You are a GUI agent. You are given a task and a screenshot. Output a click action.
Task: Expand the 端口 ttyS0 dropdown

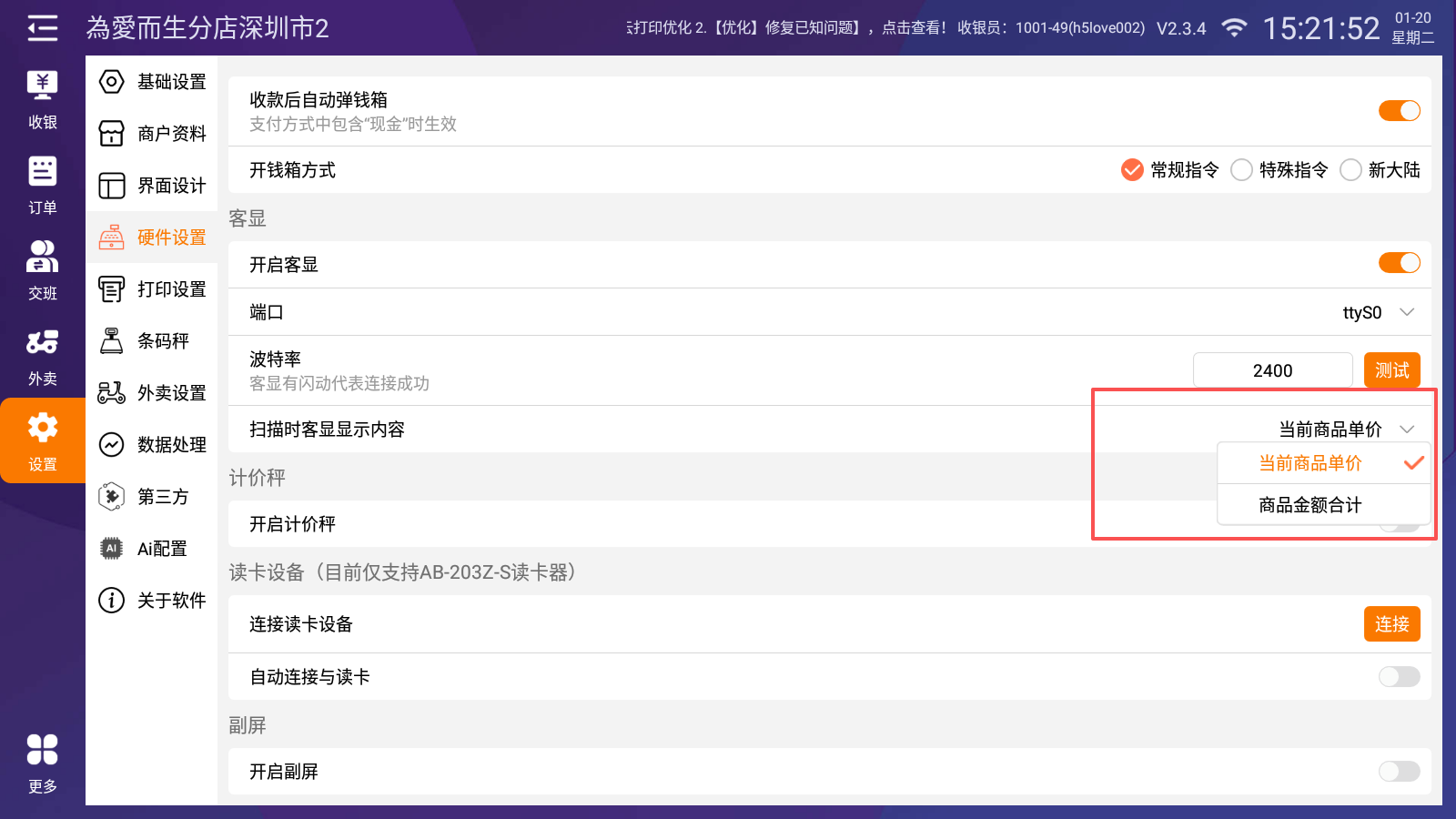pyautogui.click(x=1379, y=312)
